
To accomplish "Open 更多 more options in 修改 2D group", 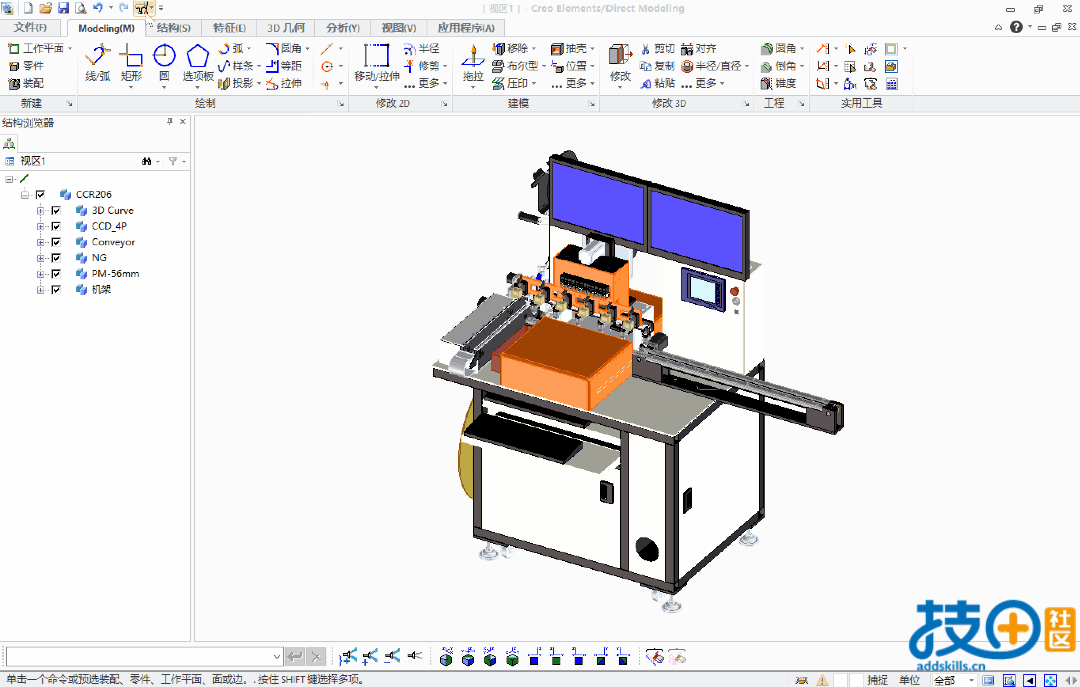I will point(426,83).
